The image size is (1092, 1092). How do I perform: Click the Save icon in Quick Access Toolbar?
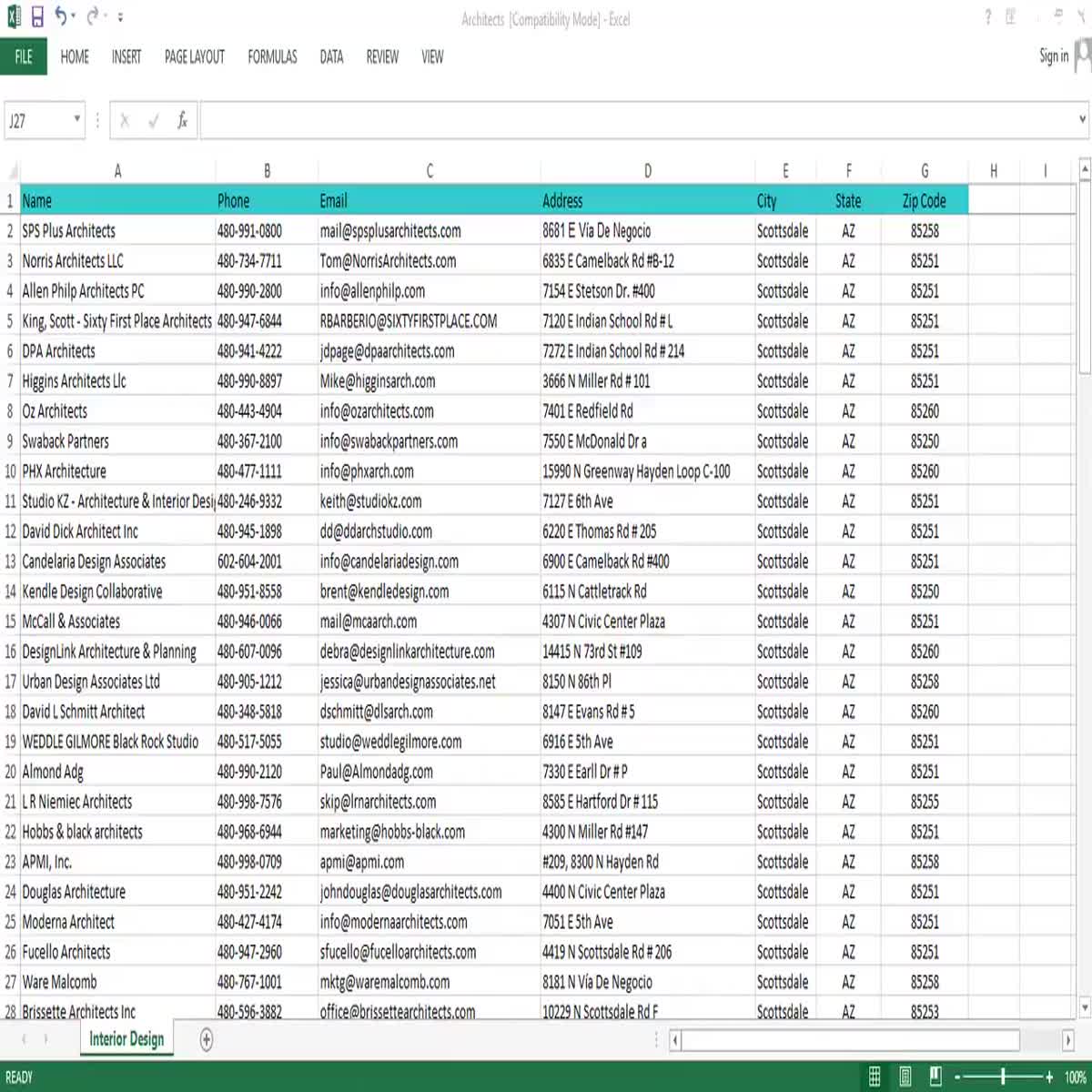coord(37,16)
